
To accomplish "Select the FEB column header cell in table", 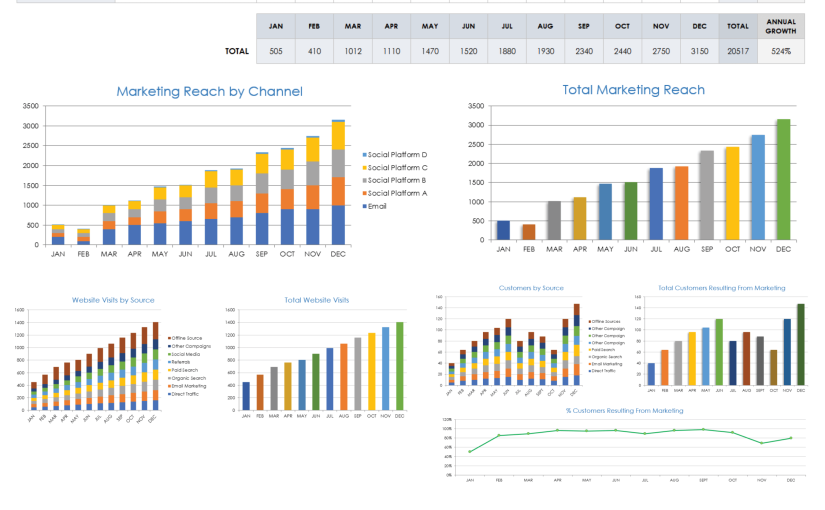I will click(x=314, y=26).
